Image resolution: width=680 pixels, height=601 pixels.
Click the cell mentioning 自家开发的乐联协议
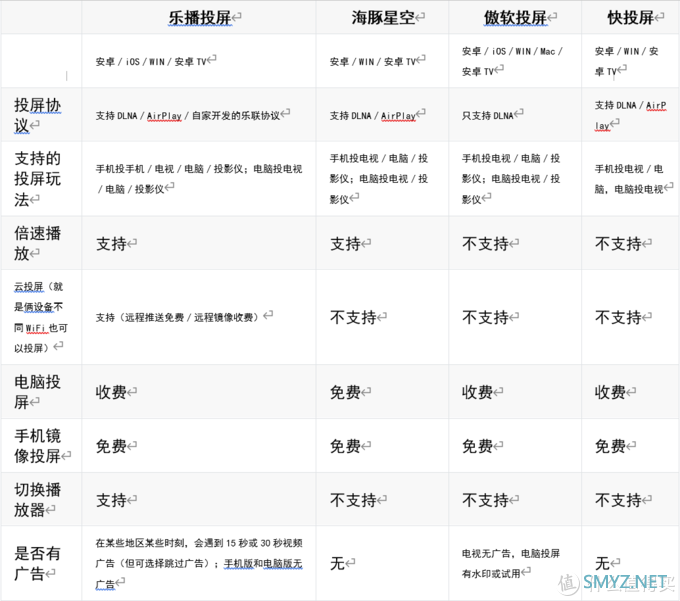click(x=188, y=116)
